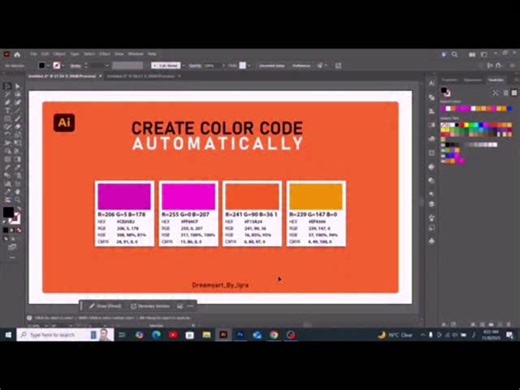Image resolution: width=520 pixels, height=390 pixels.
Task: Open the graphic Style dropdown
Action: [x=249, y=66]
